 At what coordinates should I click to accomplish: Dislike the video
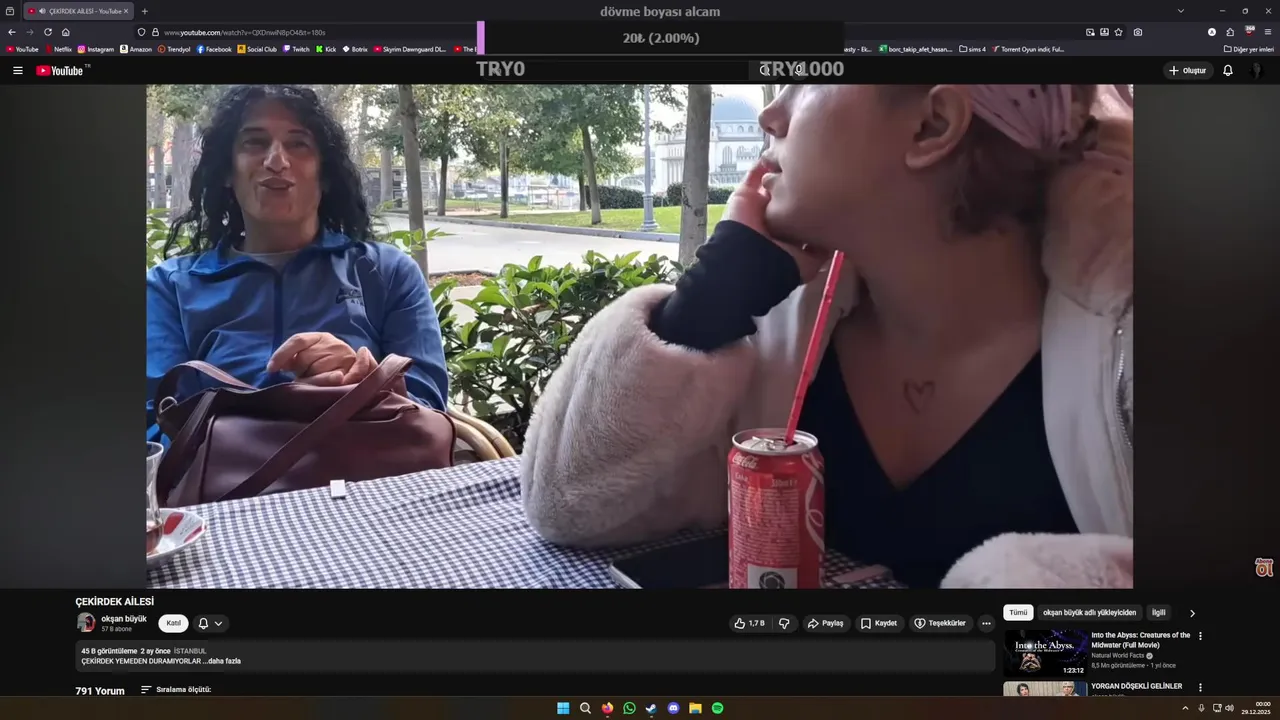click(784, 623)
